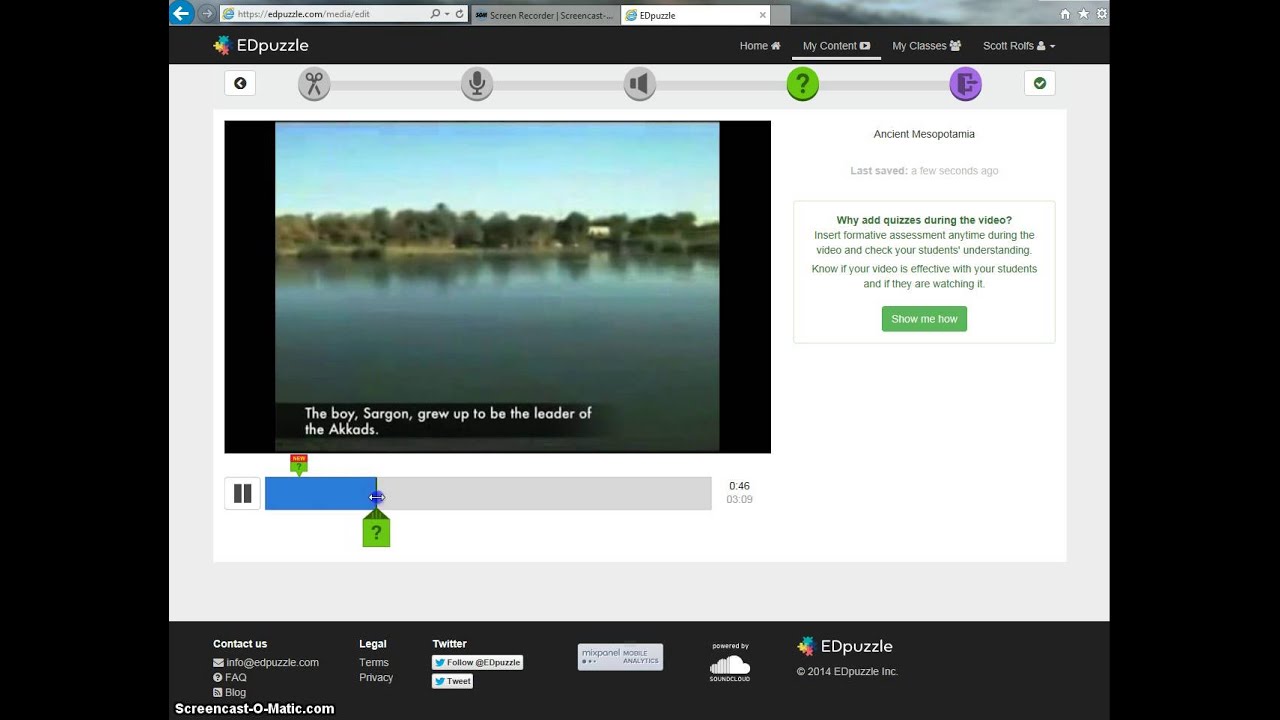Click the NEW question marker above timeline
This screenshot has height=720, width=1280.
(299, 464)
